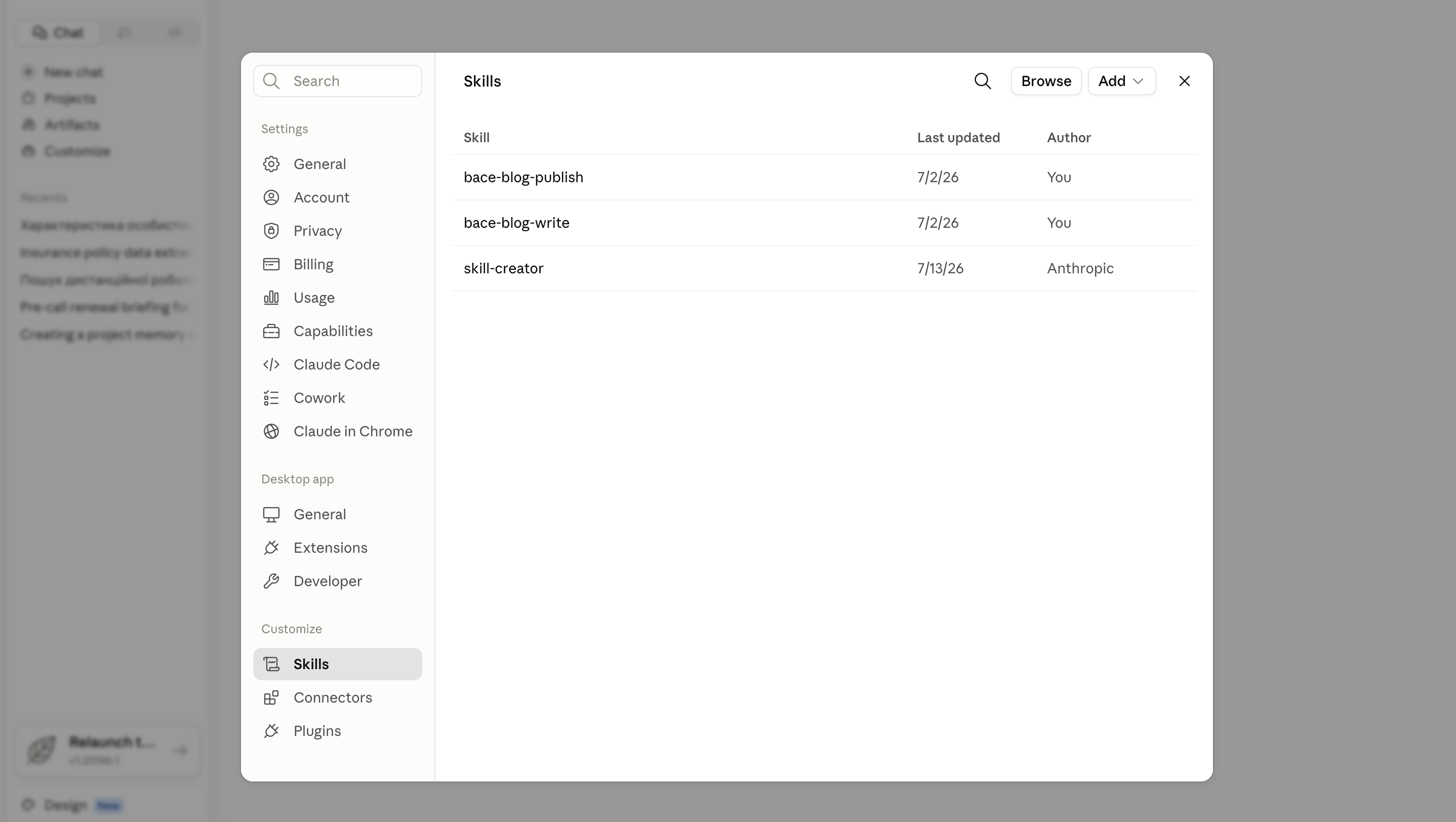The width and height of the screenshot is (1456, 822).
Task: Select Claude in Chrome icon
Action: click(271, 431)
